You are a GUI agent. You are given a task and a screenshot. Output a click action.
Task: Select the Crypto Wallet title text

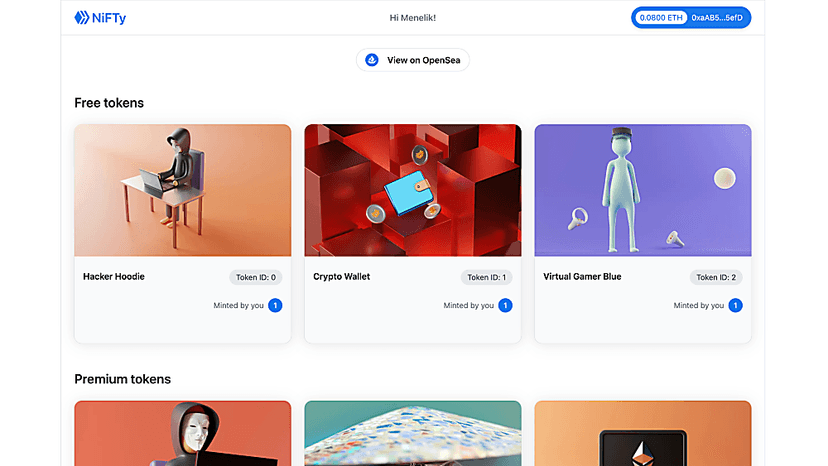coord(342,276)
